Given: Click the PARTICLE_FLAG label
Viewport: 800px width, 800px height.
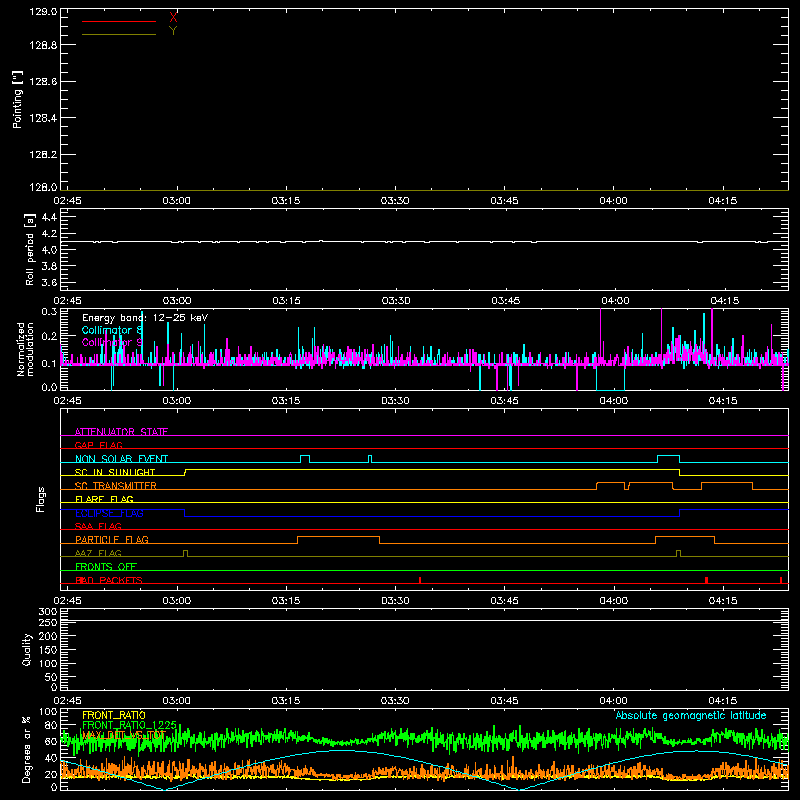Looking at the screenshot, I should 112,539.
